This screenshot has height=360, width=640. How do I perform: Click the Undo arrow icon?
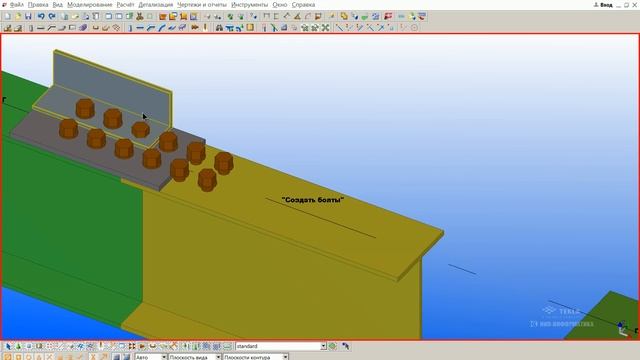click(41, 16)
